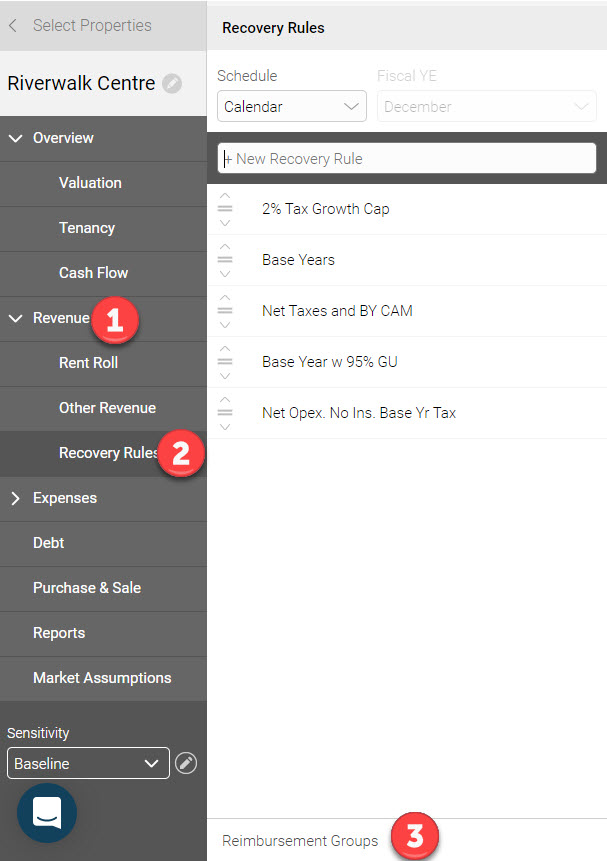
Task: Click drag handle for Base Year w 95% GU
Action: pyautogui.click(x=225, y=361)
